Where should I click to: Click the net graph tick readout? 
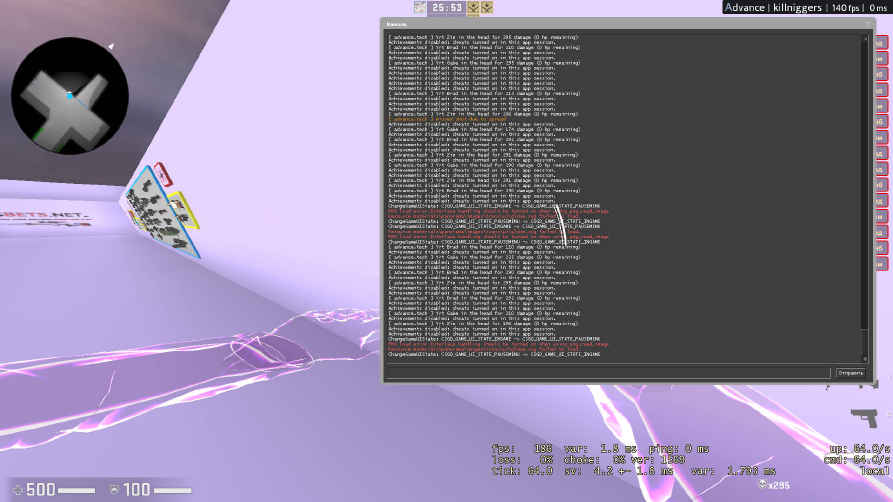(x=522, y=471)
